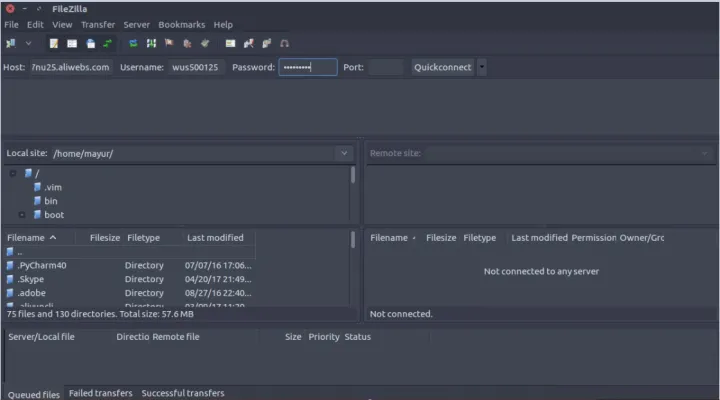The width and height of the screenshot is (720, 400).
Task: Click the Username input field
Action: coord(196,67)
